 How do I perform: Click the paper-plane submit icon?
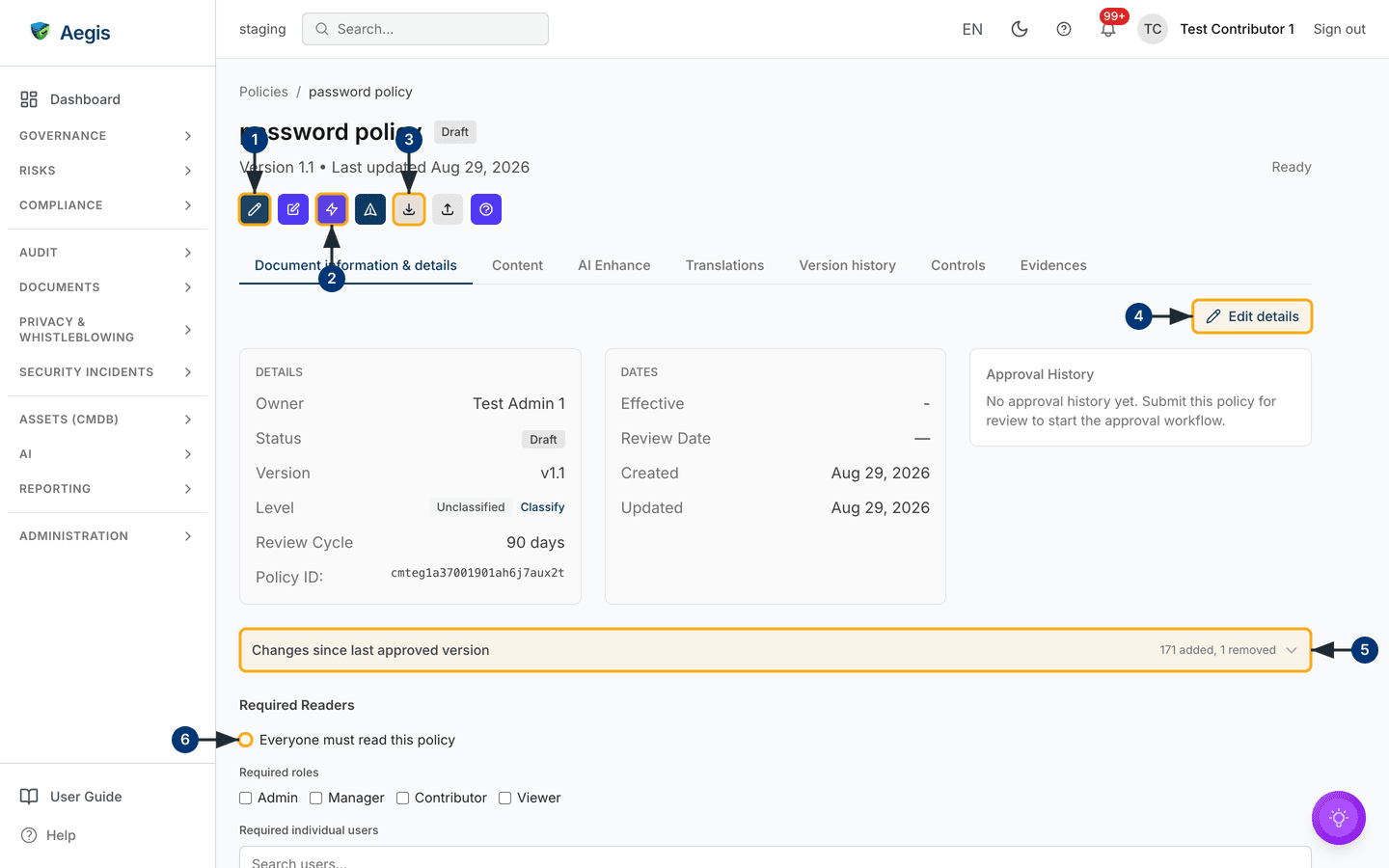[370, 209]
